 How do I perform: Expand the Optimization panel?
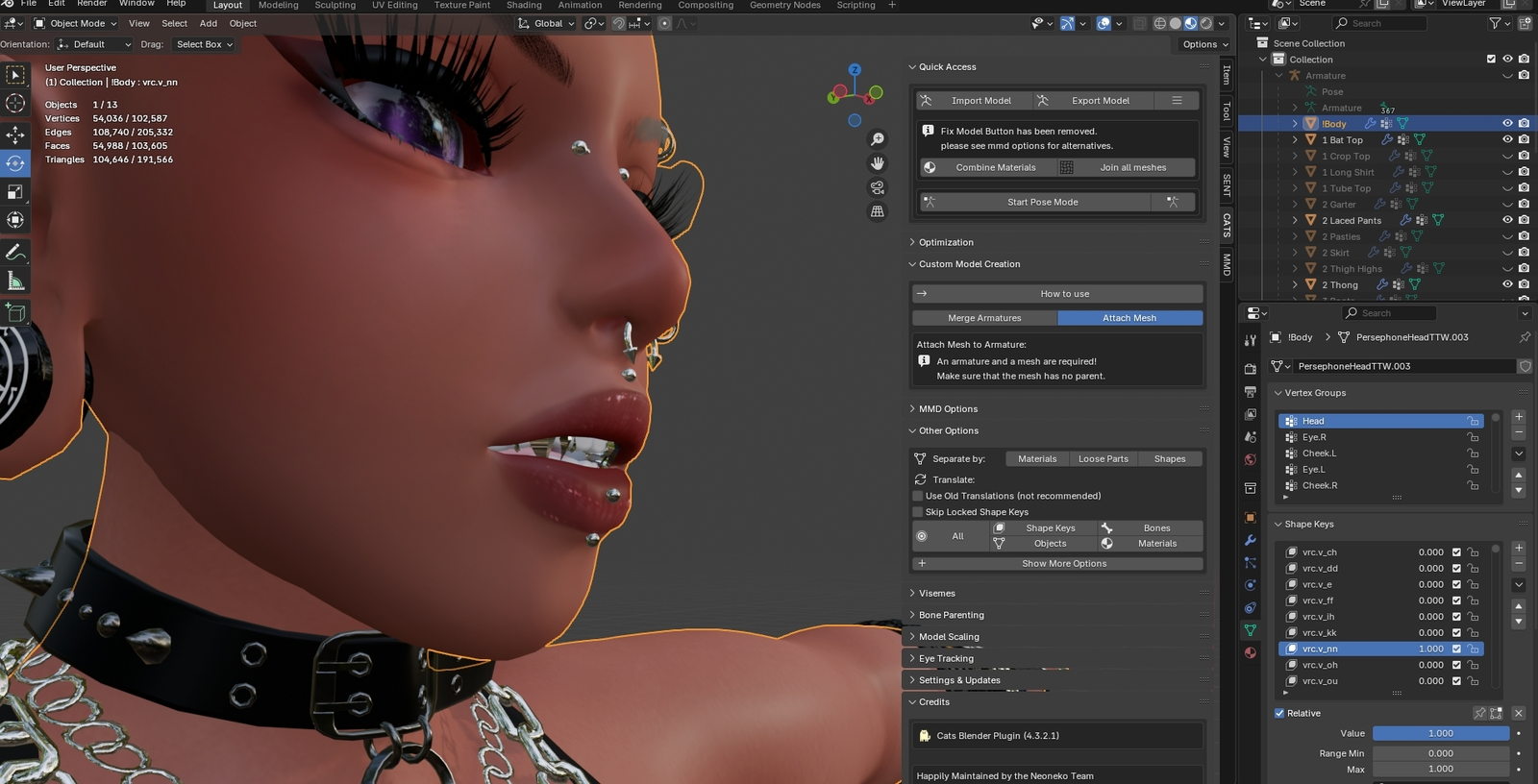(946, 242)
